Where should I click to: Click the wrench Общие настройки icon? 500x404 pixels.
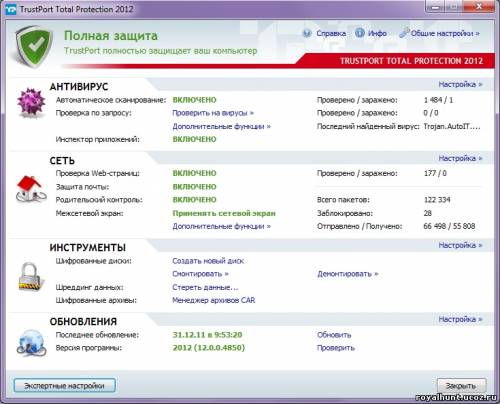point(404,33)
